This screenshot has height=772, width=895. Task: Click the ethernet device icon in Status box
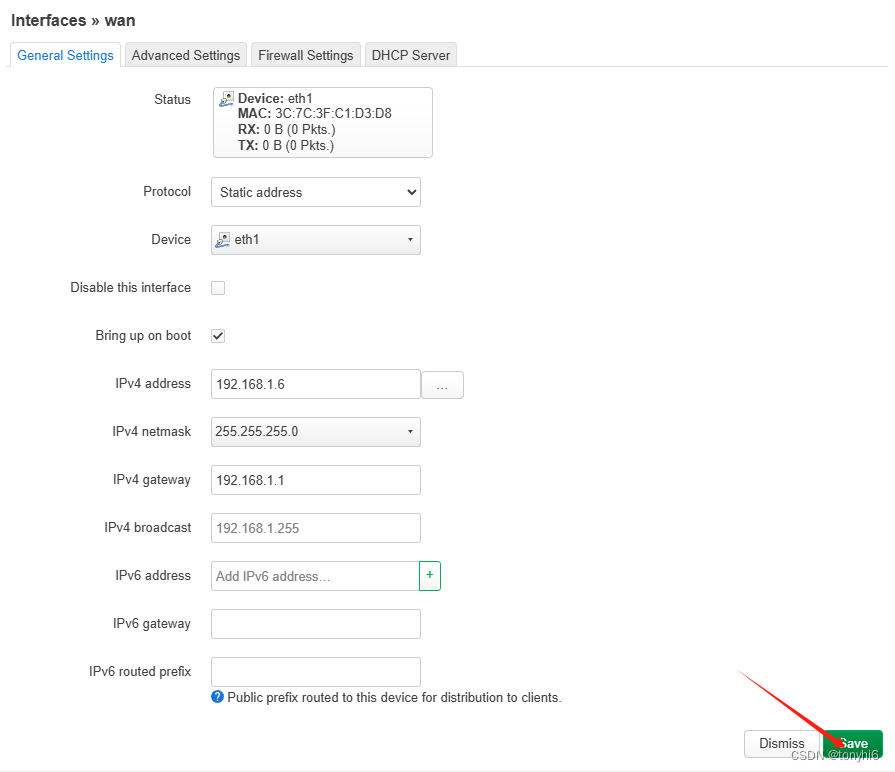pos(226,98)
